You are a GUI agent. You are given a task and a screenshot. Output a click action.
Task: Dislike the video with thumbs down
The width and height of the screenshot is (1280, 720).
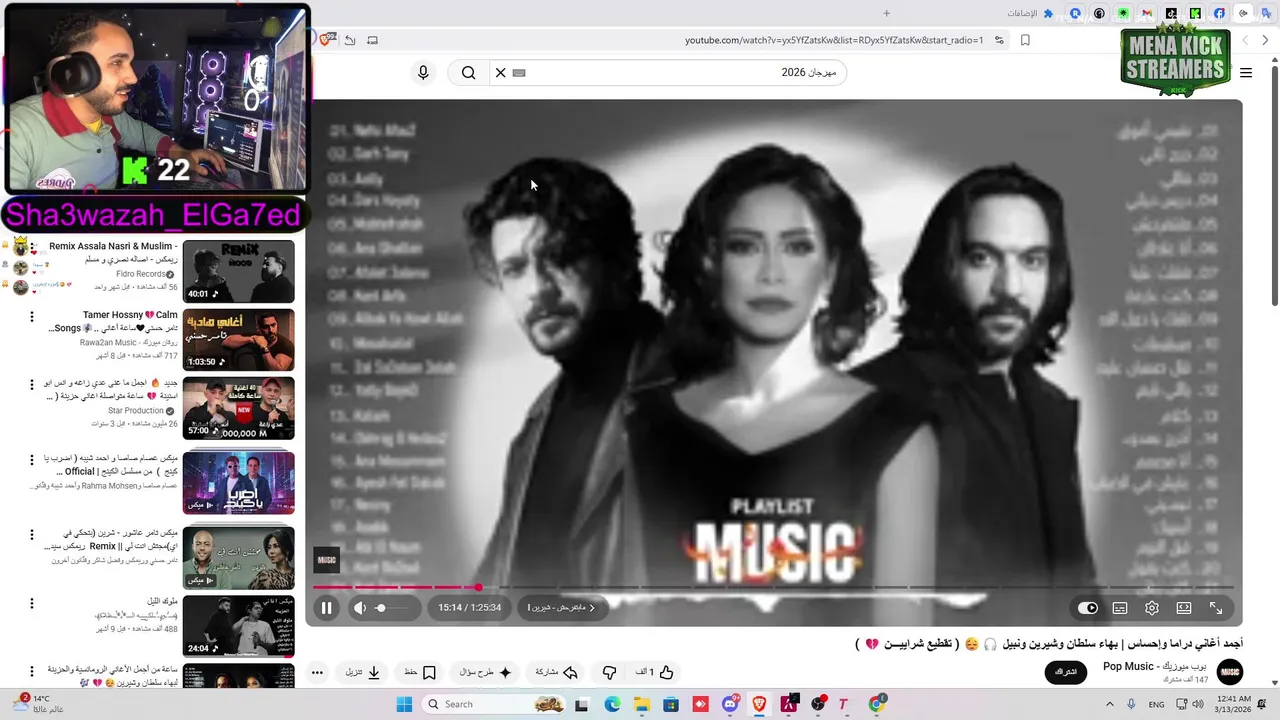pos(609,672)
